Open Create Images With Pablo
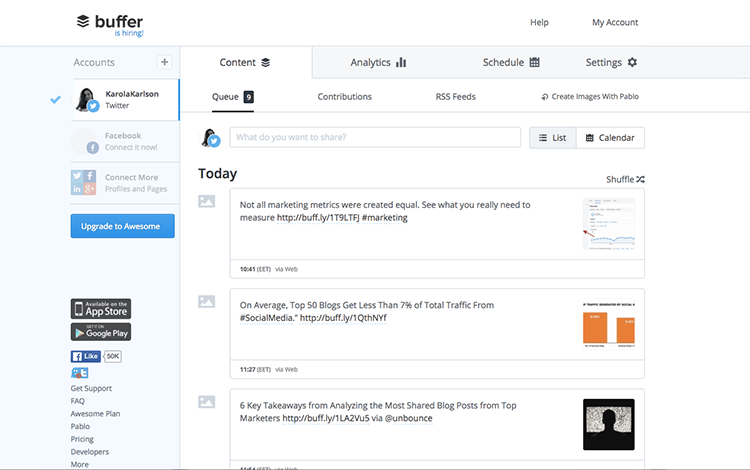Viewport: 750px width, 470px height. point(590,97)
